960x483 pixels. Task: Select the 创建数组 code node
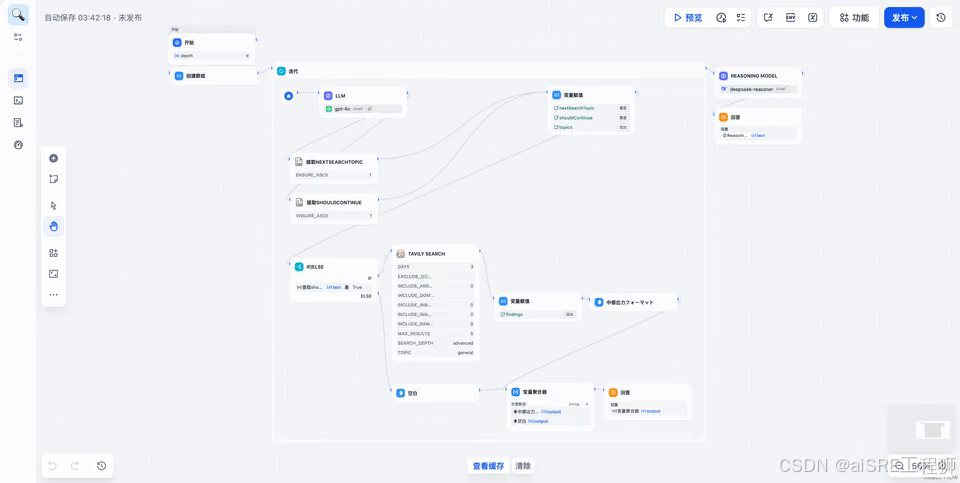(213, 76)
